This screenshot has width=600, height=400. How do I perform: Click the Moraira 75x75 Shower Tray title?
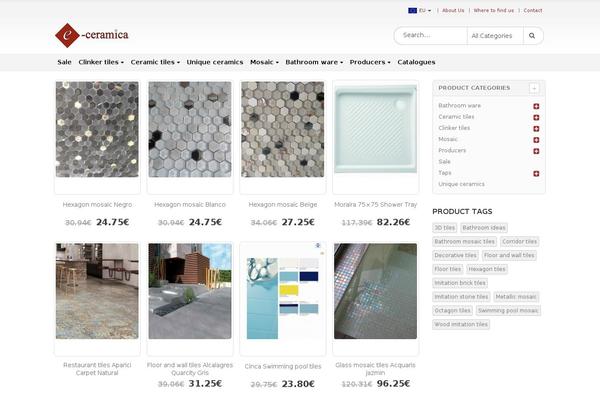pos(375,205)
